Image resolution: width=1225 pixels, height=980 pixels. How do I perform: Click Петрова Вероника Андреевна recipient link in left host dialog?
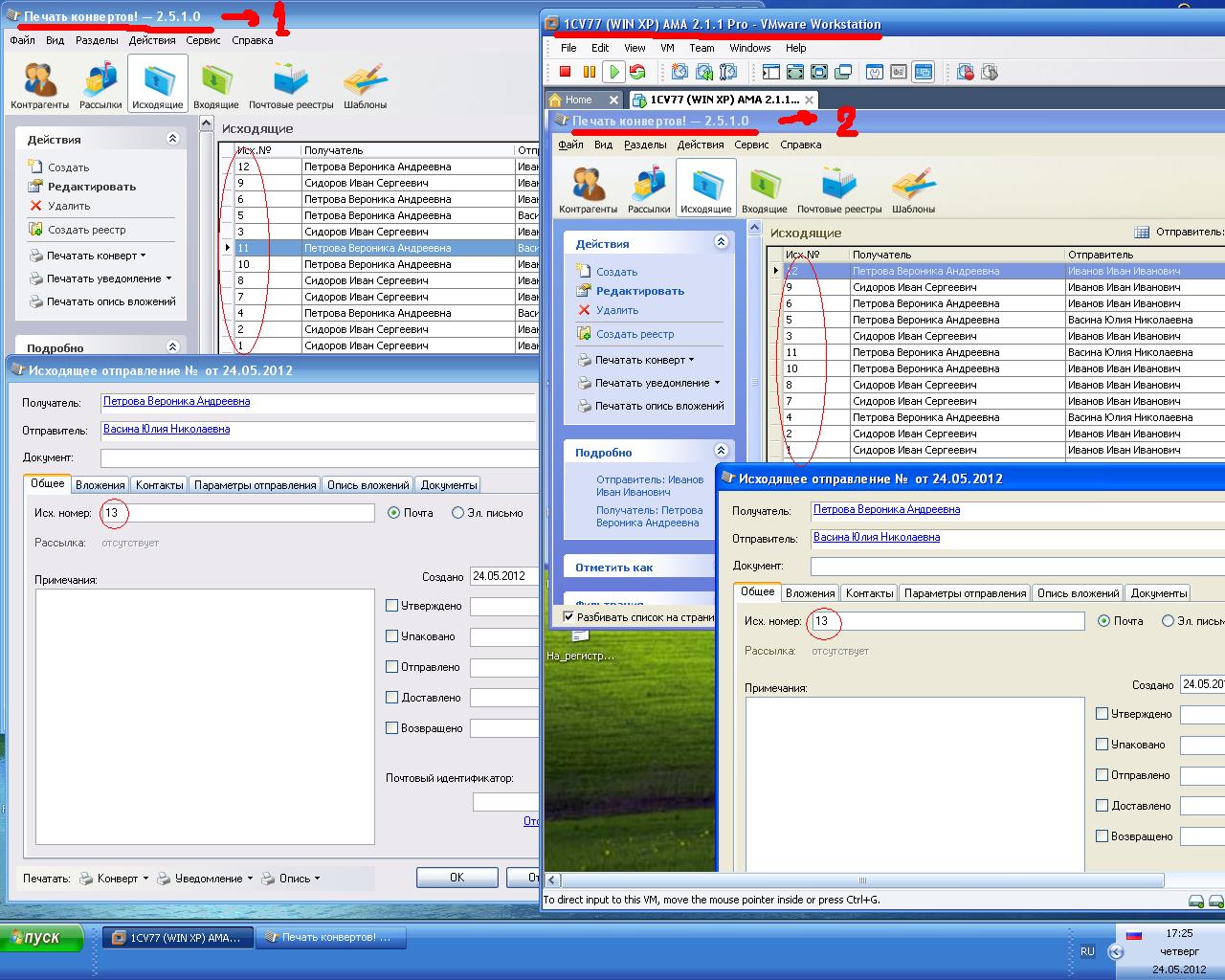coord(176,402)
